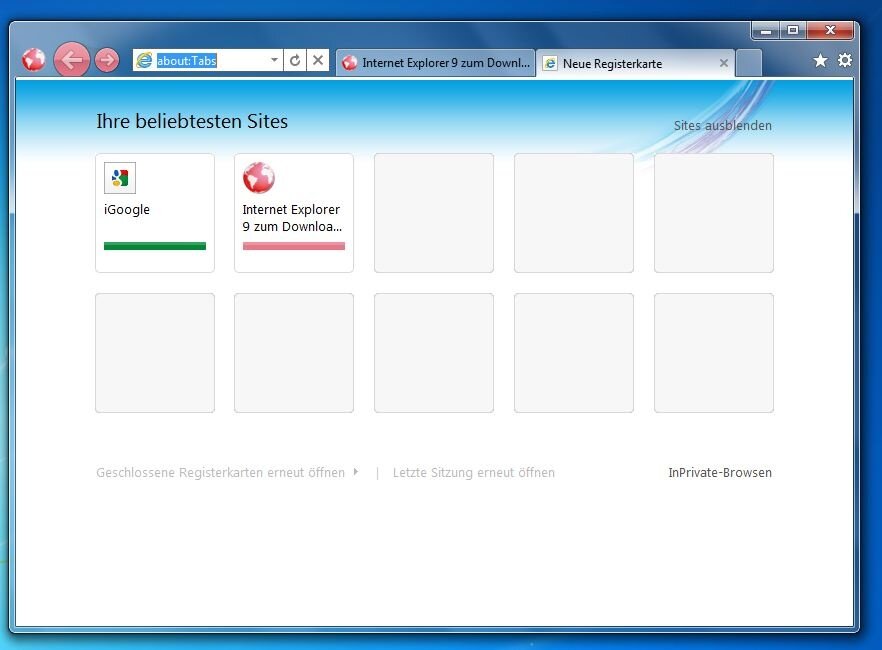Click the red globe icon beside back button
Image resolution: width=882 pixels, height=650 pixels.
pos(34,60)
